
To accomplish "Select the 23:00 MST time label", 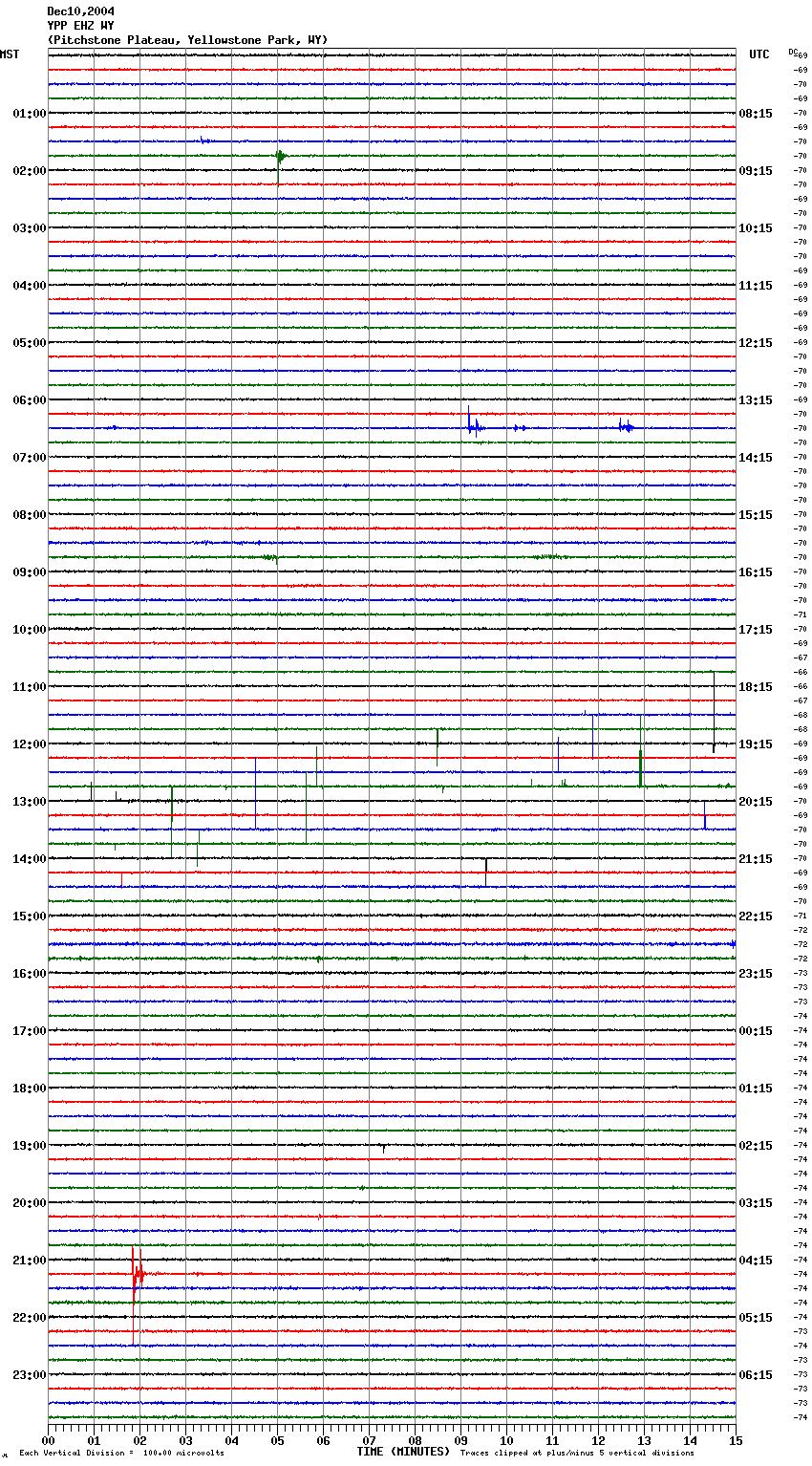I will pos(30,1375).
